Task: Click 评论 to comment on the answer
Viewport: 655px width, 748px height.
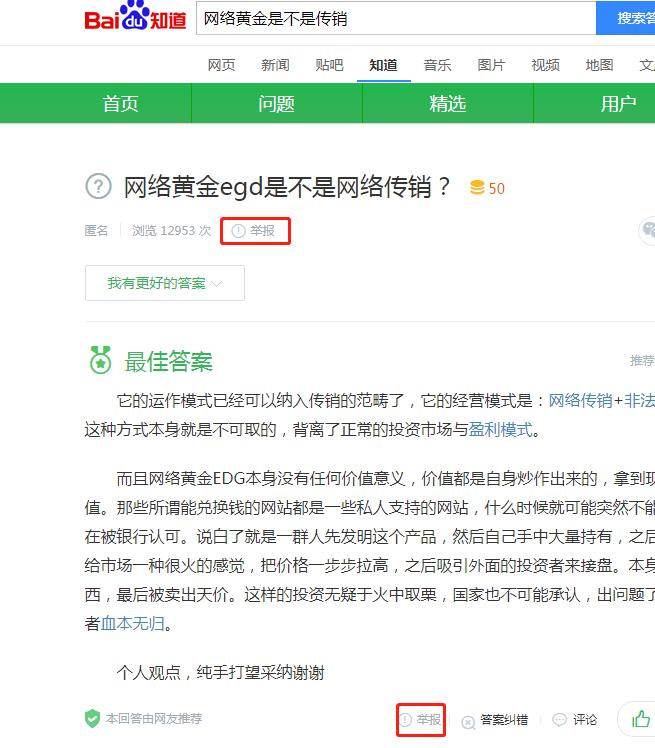Action: point(575,719)
